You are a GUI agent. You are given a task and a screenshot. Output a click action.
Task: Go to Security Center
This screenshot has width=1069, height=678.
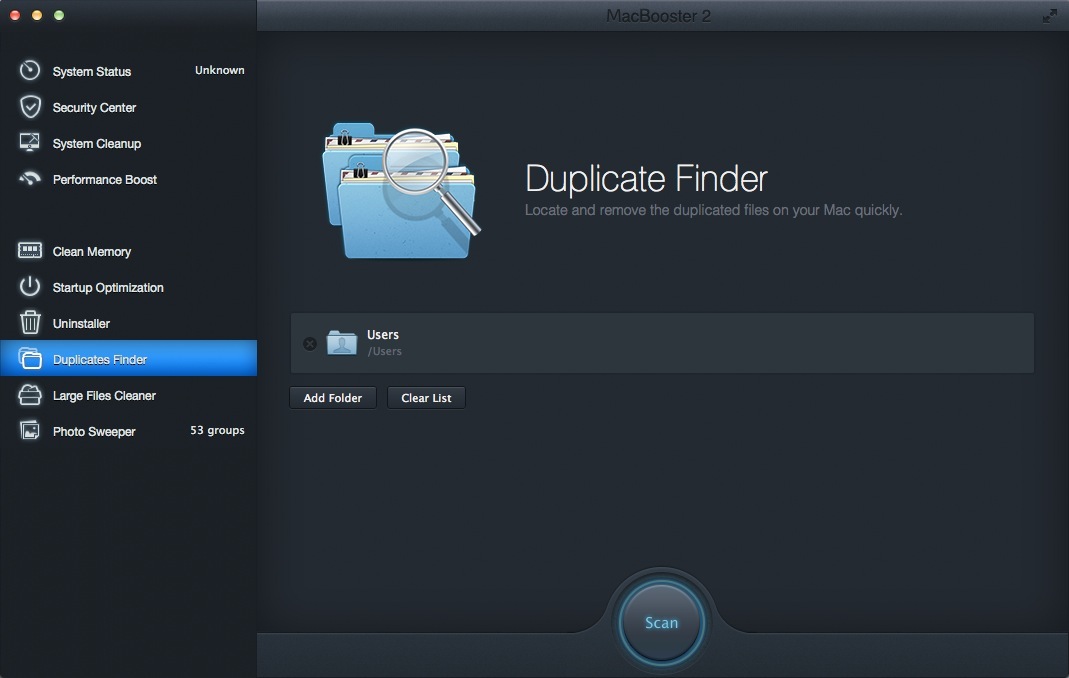pos(128,107)
